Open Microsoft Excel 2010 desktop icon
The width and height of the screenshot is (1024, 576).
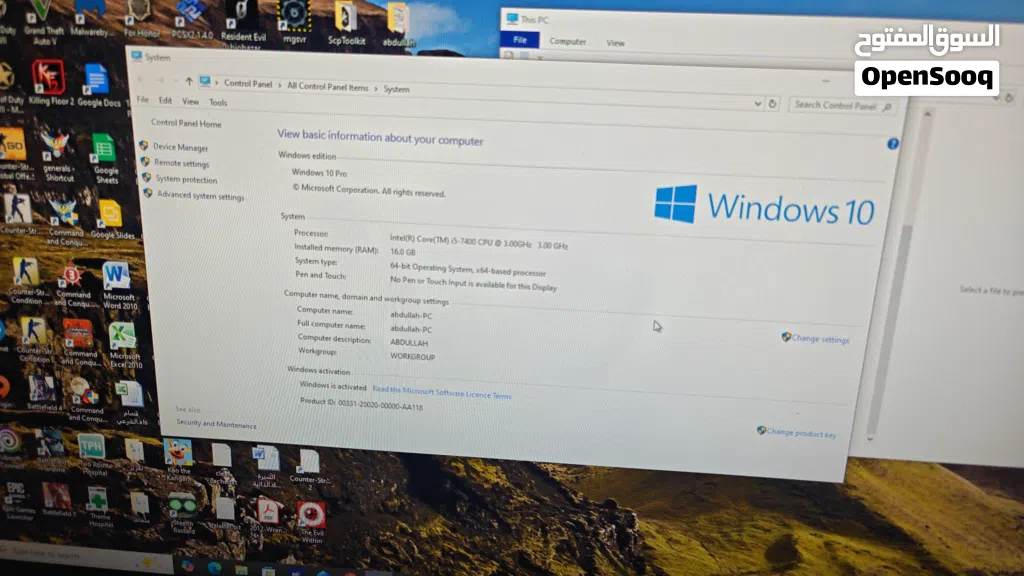pos(124,345)
